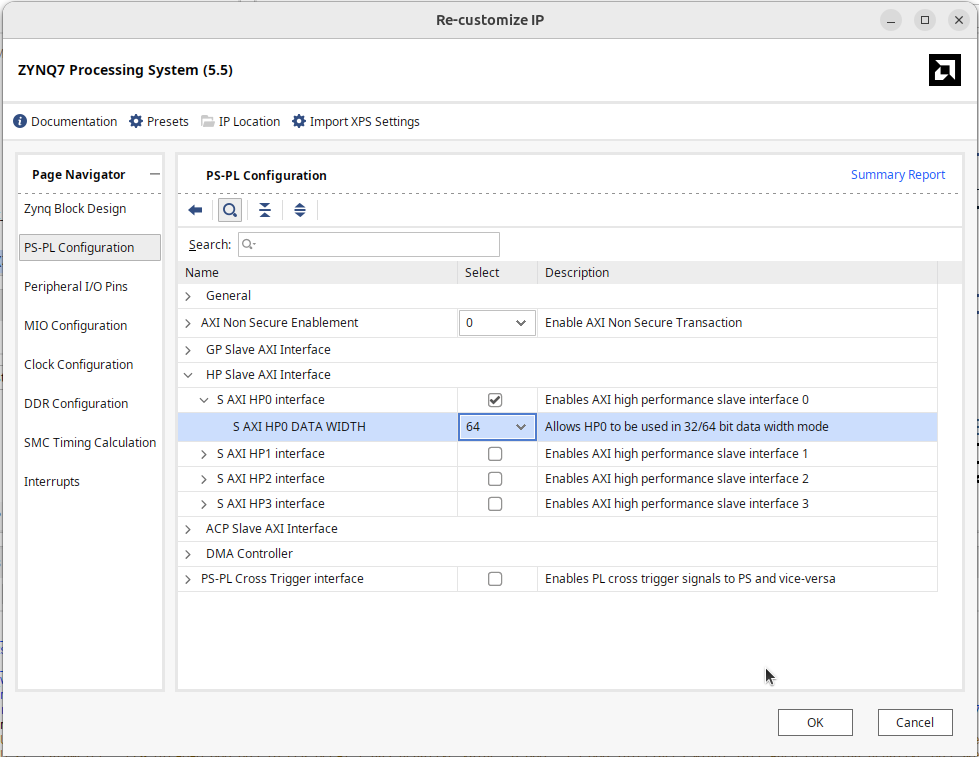
Task: Click the Presets link text
Action: (x=168, y=121)
